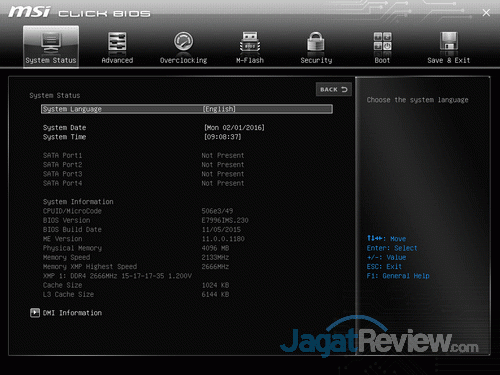
Task: Click the Physical Memory label
Action: coord(72,248)
